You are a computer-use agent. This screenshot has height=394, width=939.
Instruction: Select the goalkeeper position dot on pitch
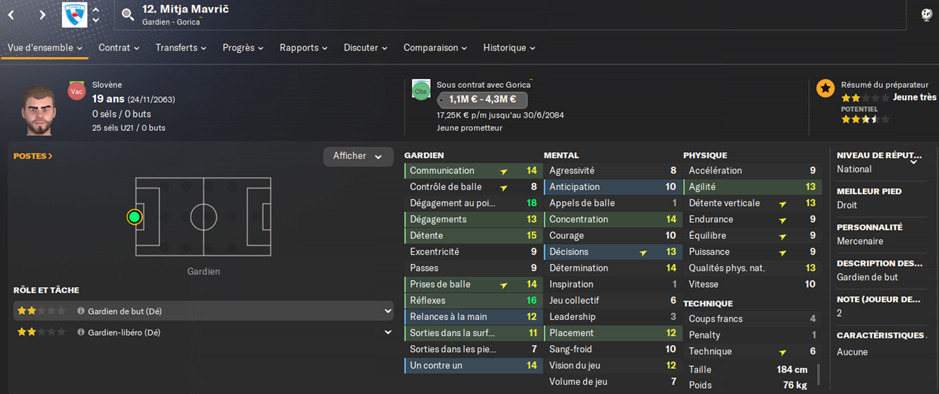point(135,217)
